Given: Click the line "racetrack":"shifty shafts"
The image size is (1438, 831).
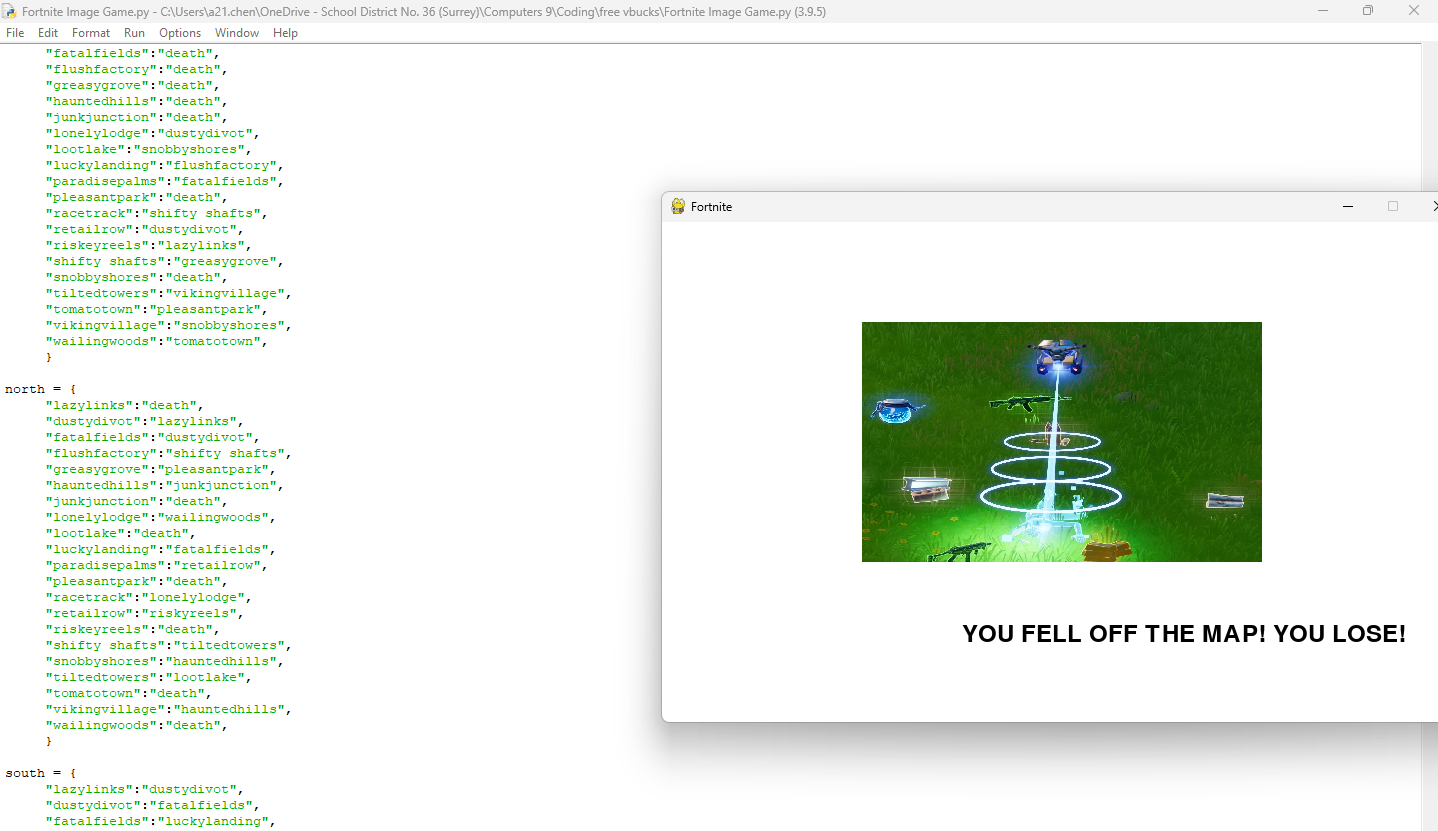Looking at the screenshot, I should (156, 213).
